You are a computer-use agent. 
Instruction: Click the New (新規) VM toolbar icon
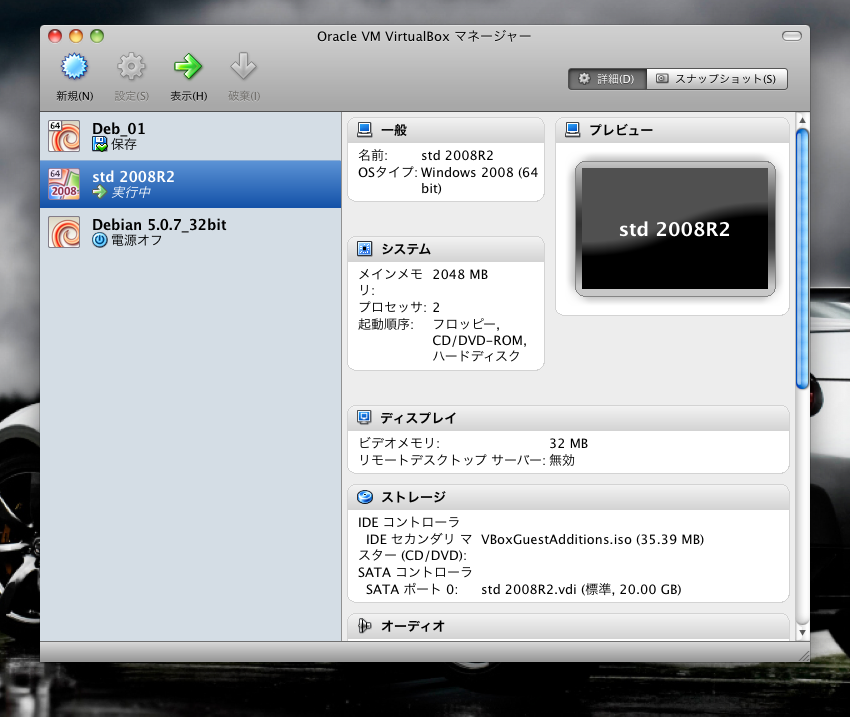coord(74,67)
